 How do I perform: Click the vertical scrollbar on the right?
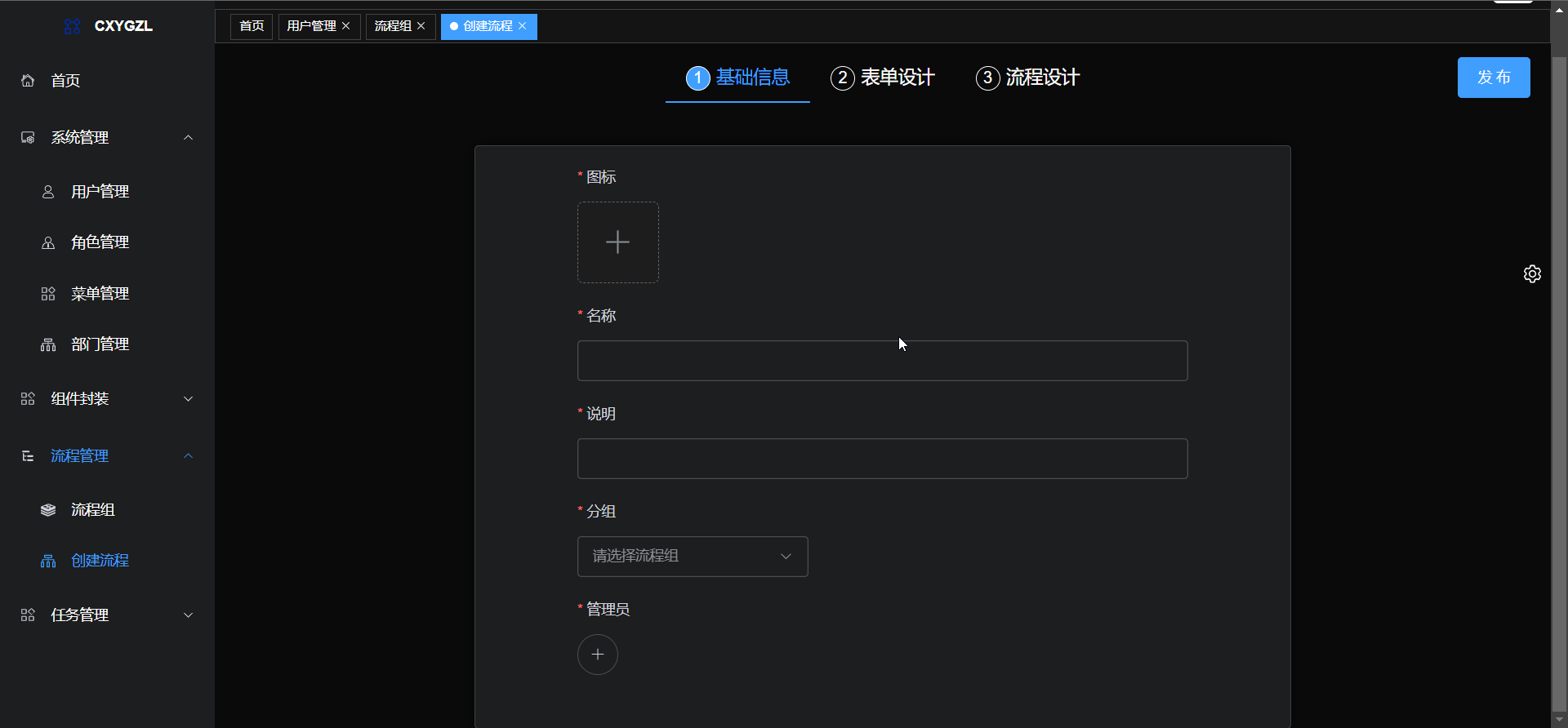[x=1559, y=384]
